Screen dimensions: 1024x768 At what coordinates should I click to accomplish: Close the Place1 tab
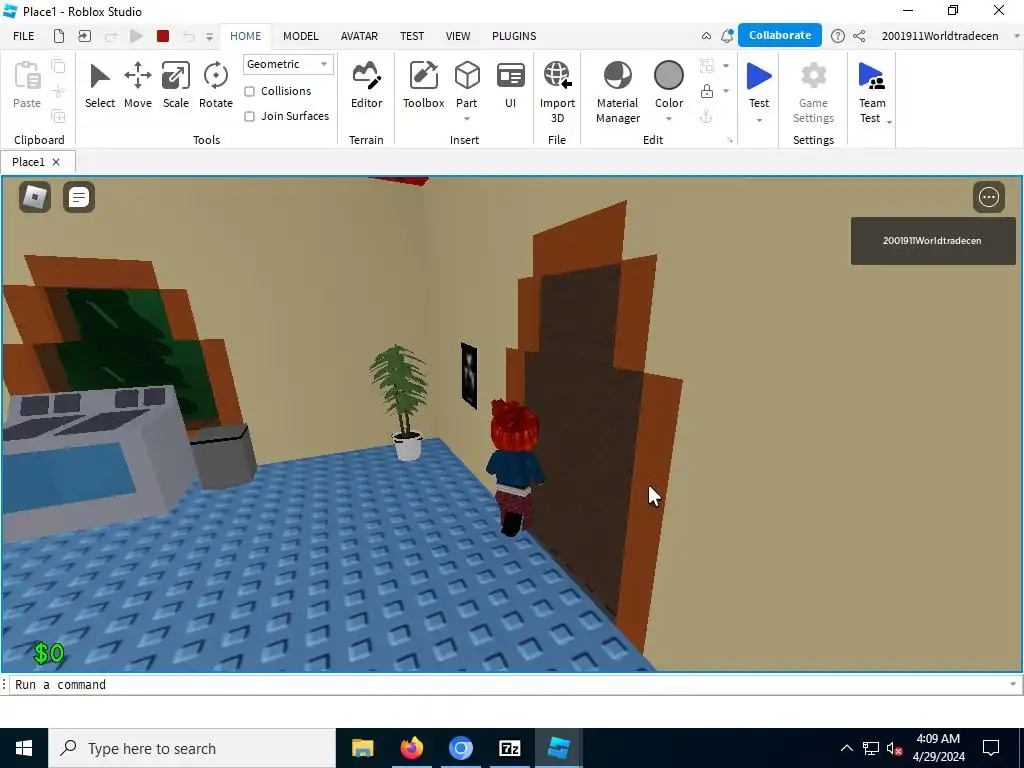(x=56, y=162)
